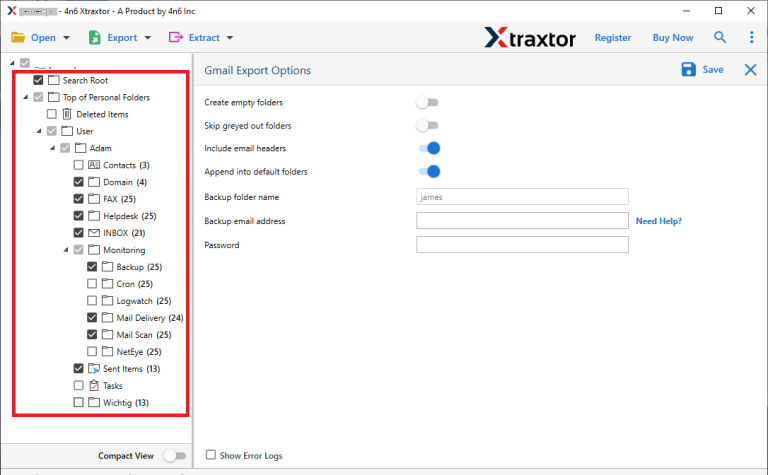The width and height of the screenshot is (768, 475).
Task: Click the FAX folder icon
Action: (94, 199)
